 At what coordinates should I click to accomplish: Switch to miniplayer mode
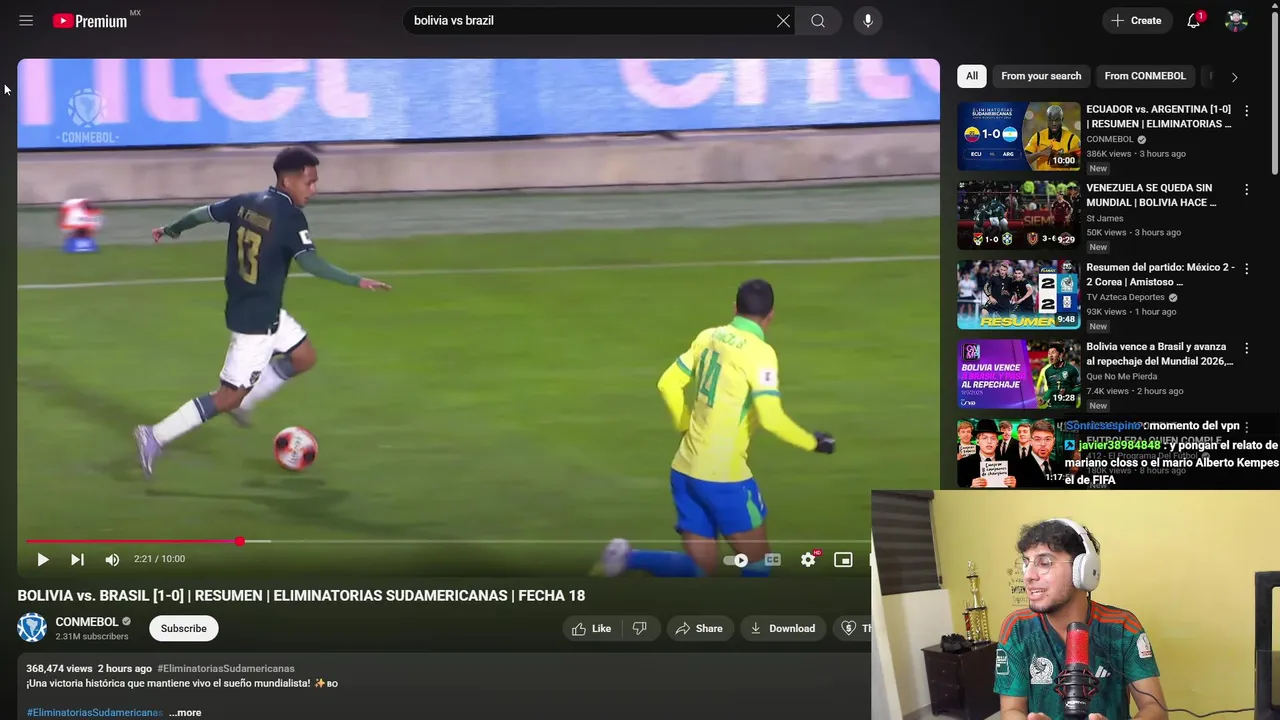(843, 560)
